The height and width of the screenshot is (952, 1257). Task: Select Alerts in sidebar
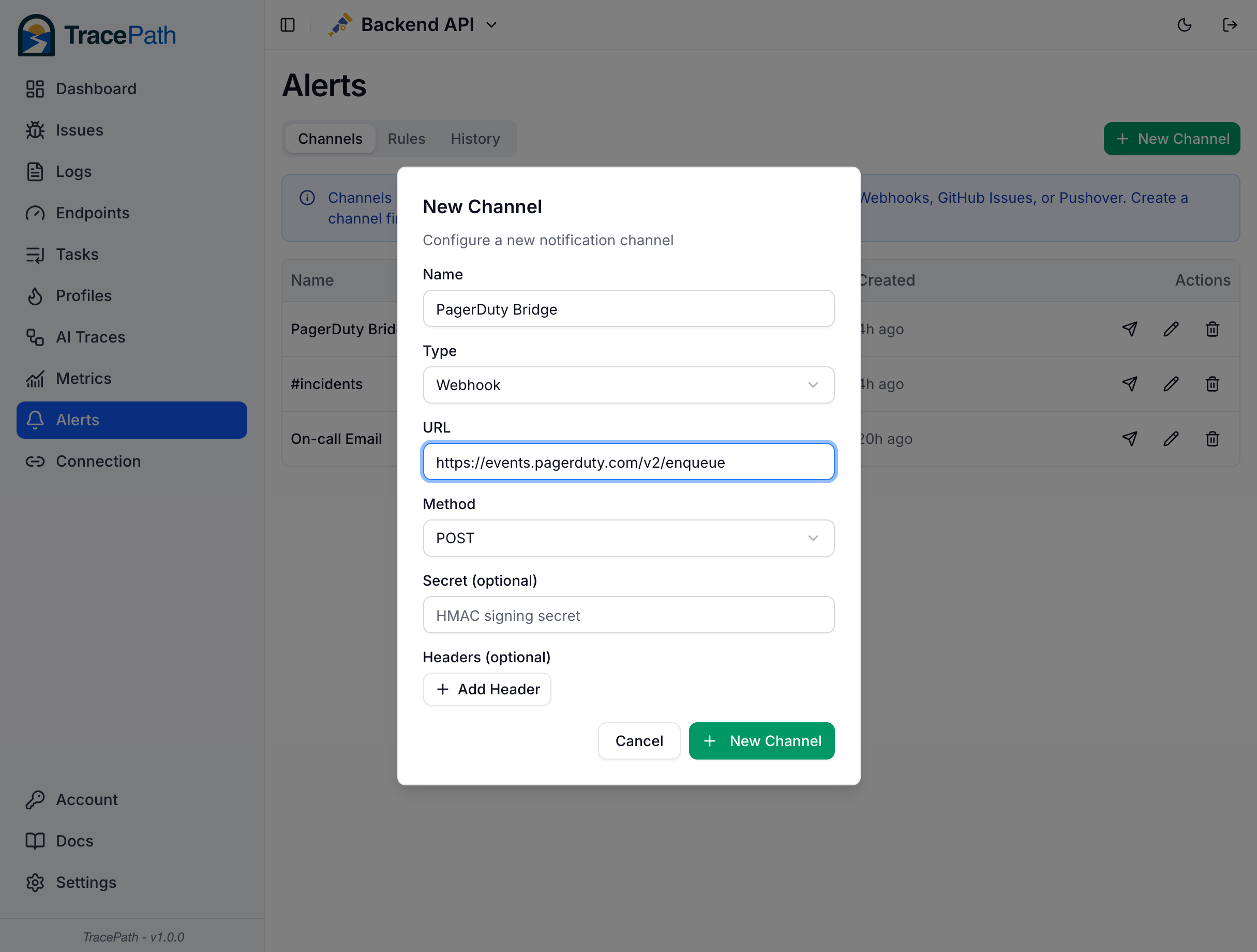[132, 420]
